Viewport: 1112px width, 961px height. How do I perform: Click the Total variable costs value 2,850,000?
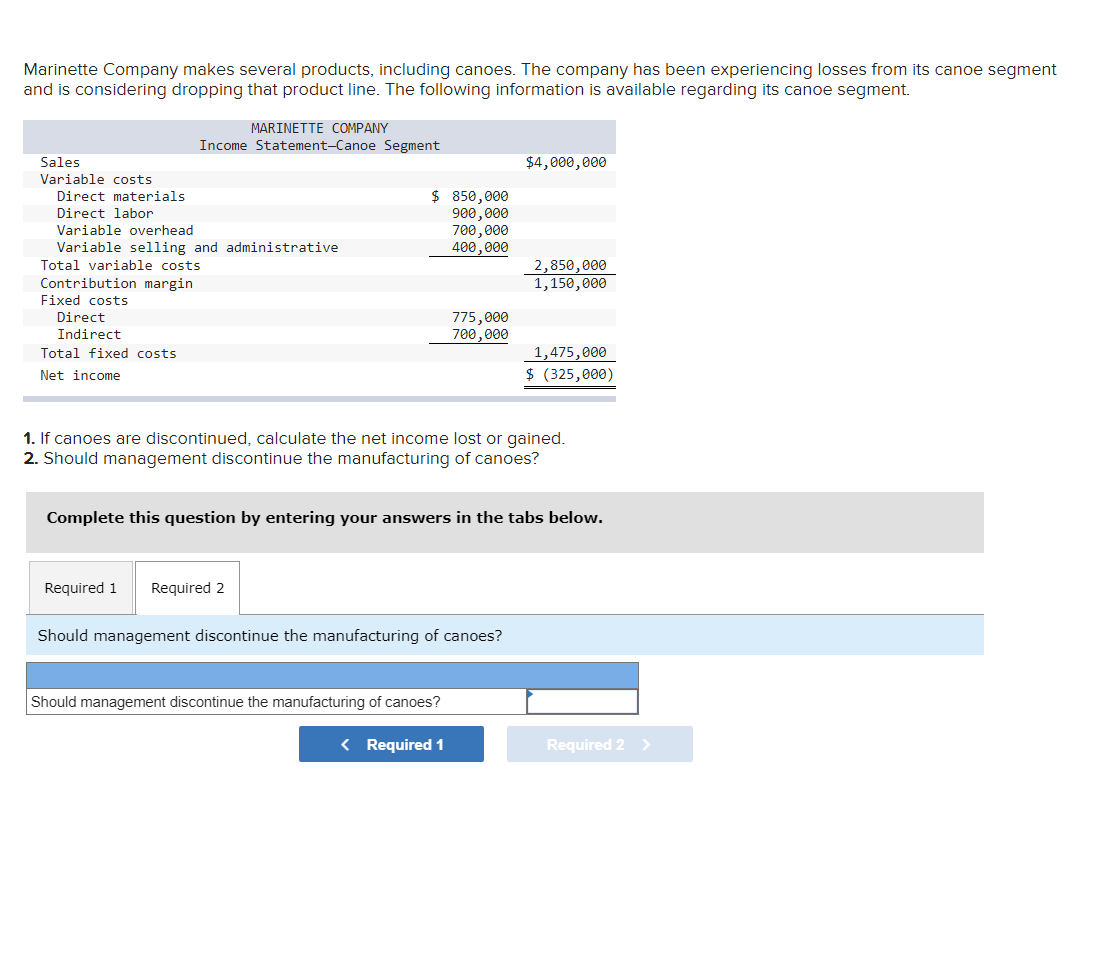click(x=570, y=265)
